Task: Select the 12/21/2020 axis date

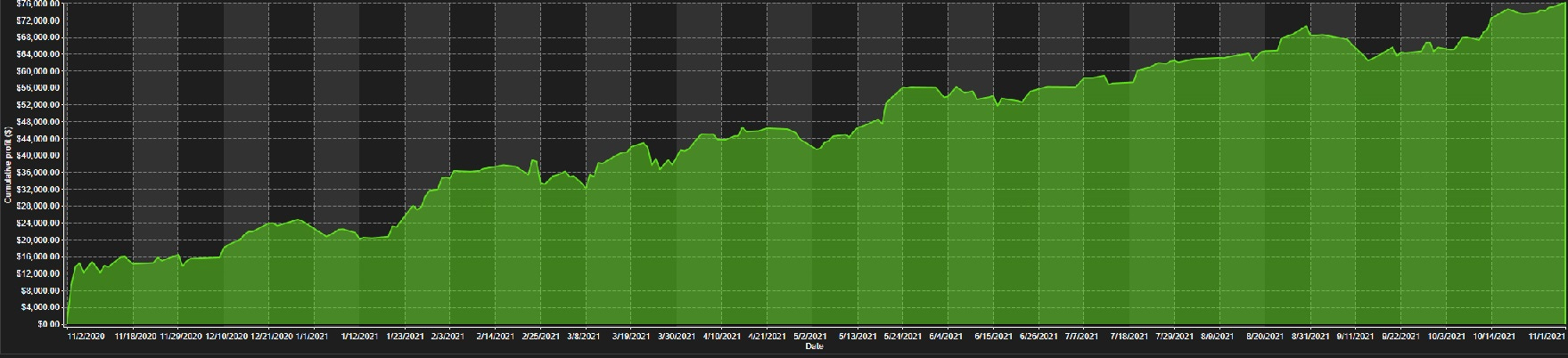Action: pos(272,338)
